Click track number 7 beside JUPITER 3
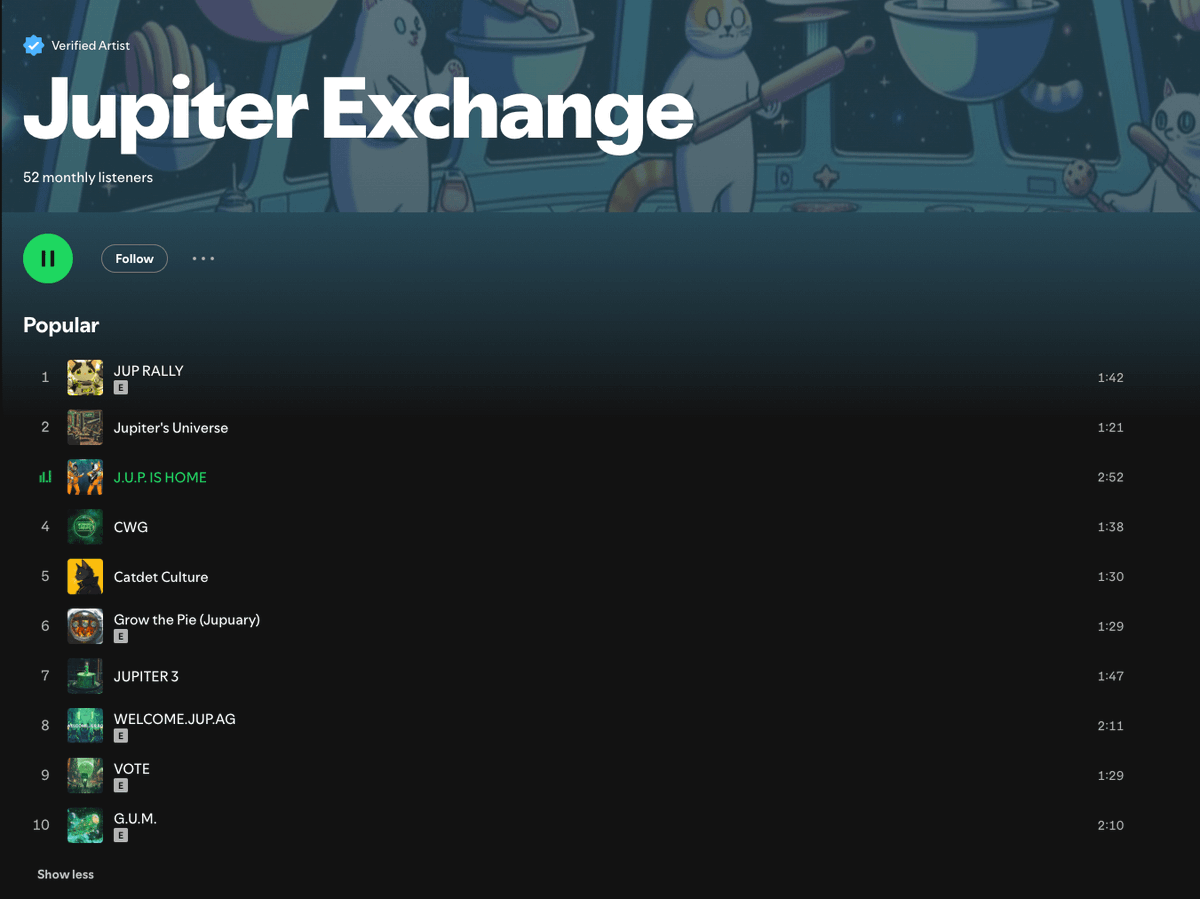The height and width of the screenshot is (899, 1200). 45,676
